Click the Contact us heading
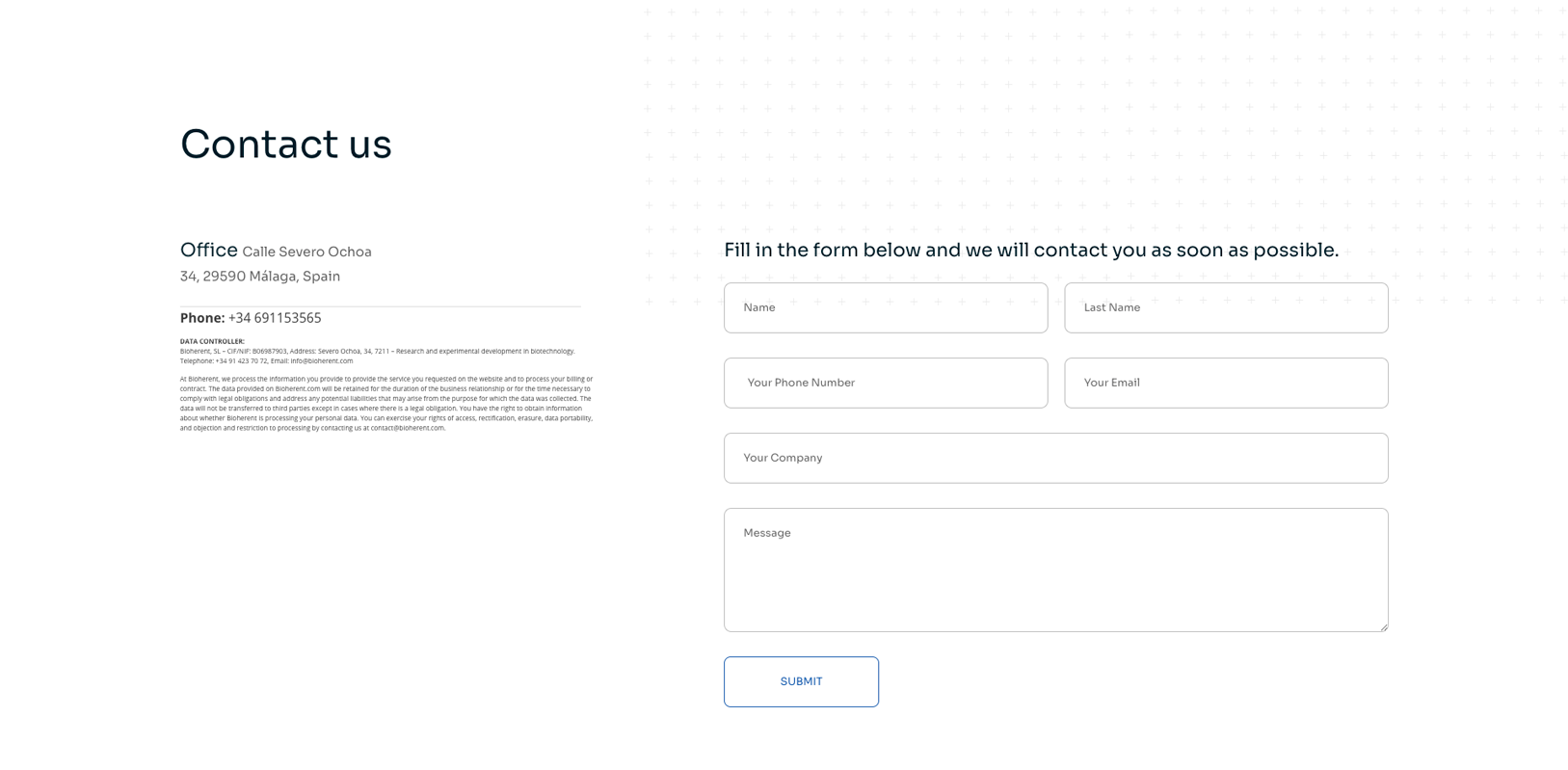Viewport: 1568px width, 770px height. (x=285, y=145)
